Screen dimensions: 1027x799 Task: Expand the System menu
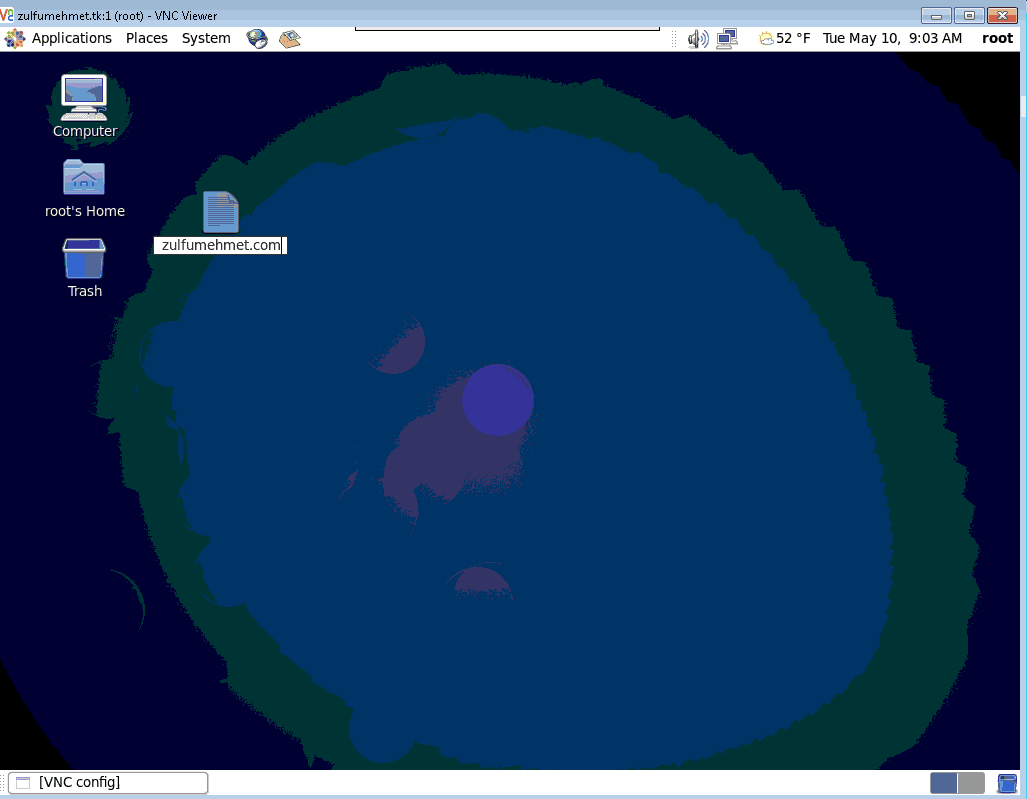206,38
